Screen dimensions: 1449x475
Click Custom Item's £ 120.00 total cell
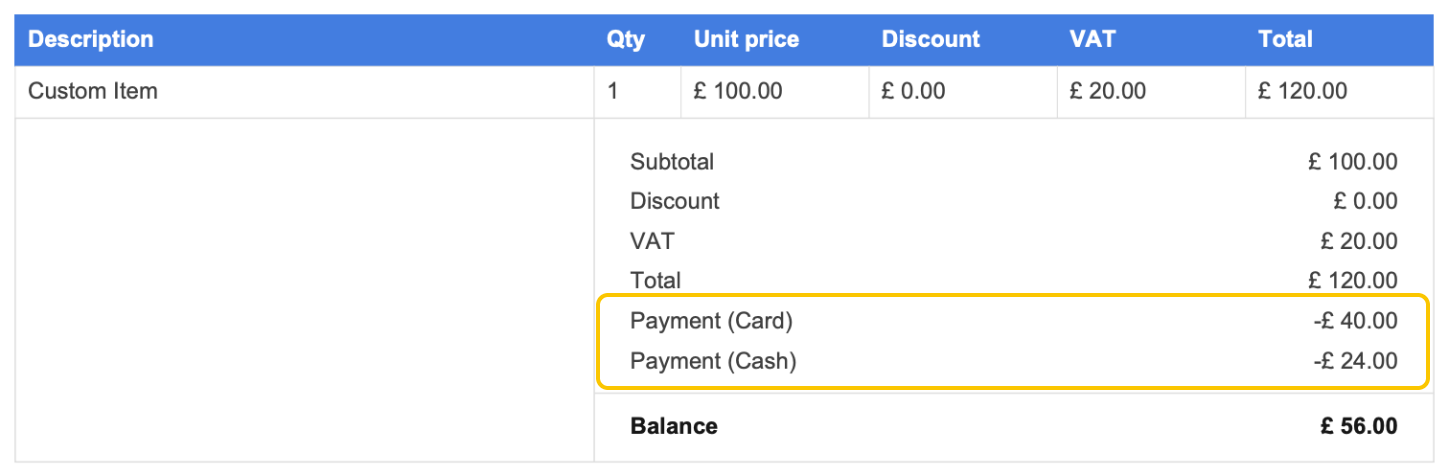[1302, 92]
